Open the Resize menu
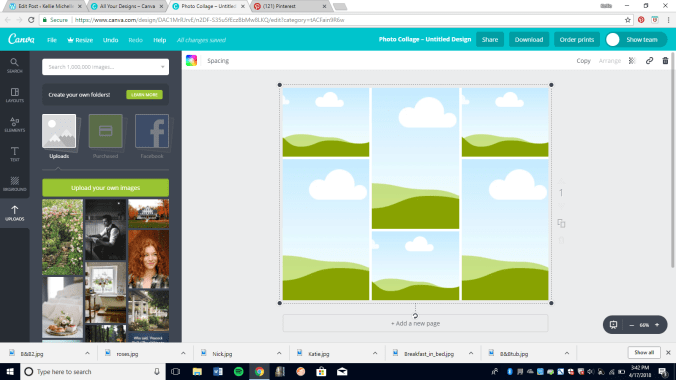 [x=80, y=40]
